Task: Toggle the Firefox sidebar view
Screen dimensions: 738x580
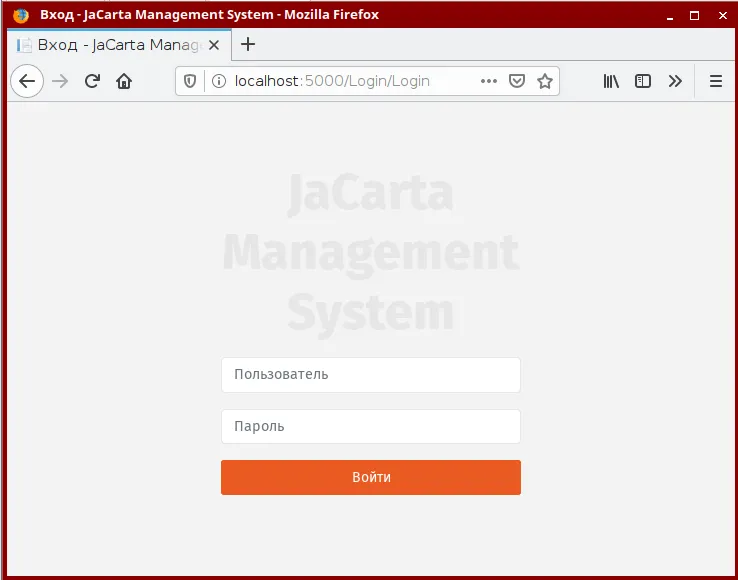Action: [x=642, y=81]
